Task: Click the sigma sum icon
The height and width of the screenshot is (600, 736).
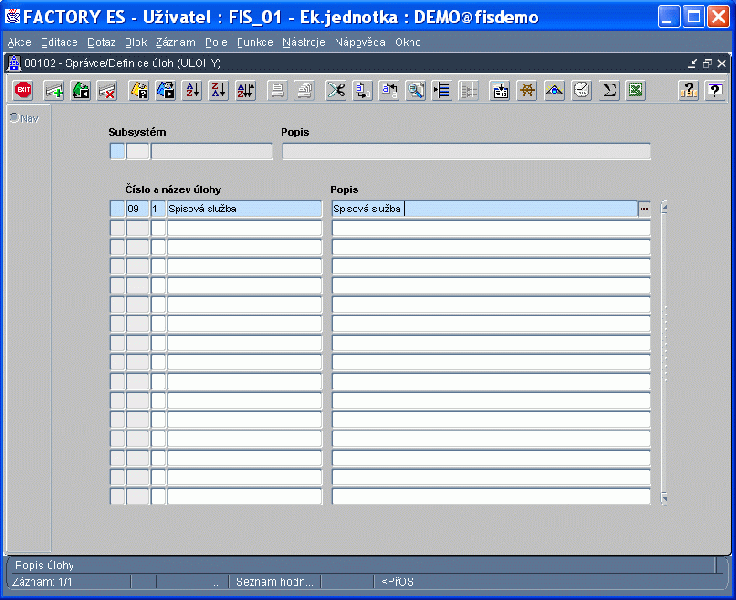Action: click(x=609, y=90)
